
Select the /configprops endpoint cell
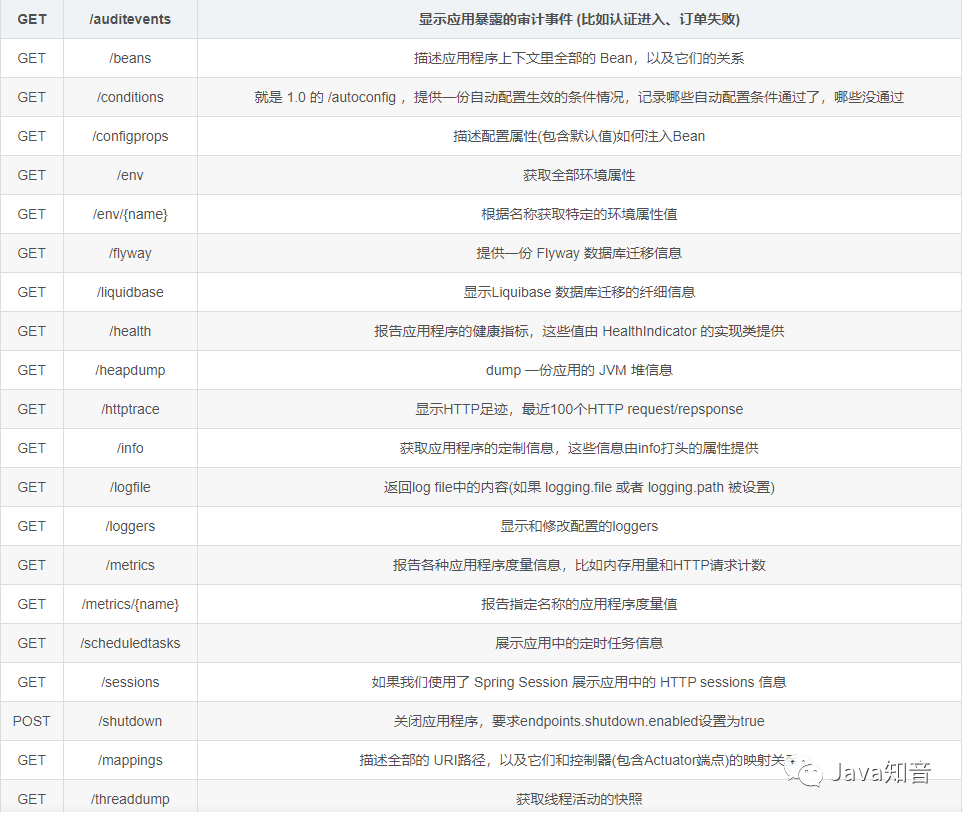(x=130, y=136)
